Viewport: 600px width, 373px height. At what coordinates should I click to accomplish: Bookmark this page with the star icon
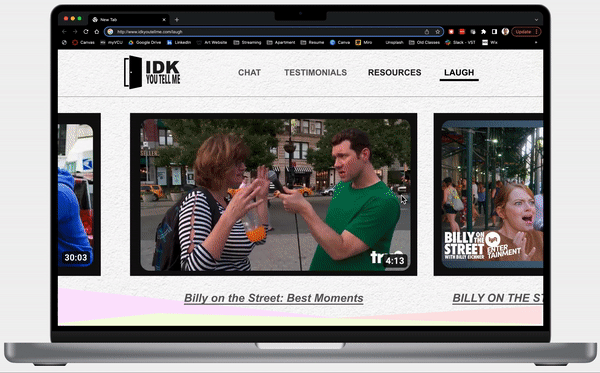coord(437,32)
